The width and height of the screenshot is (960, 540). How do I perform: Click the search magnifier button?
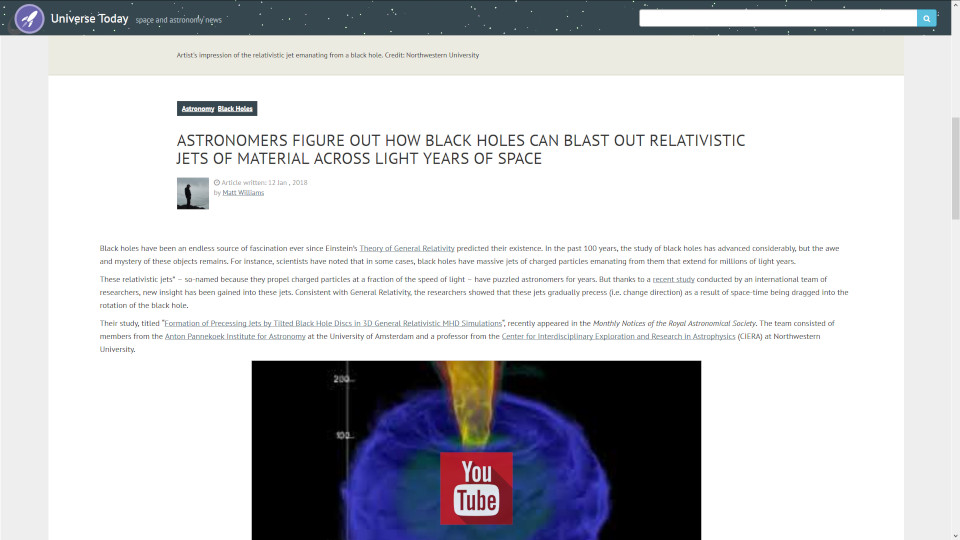(x=926, y=18)
